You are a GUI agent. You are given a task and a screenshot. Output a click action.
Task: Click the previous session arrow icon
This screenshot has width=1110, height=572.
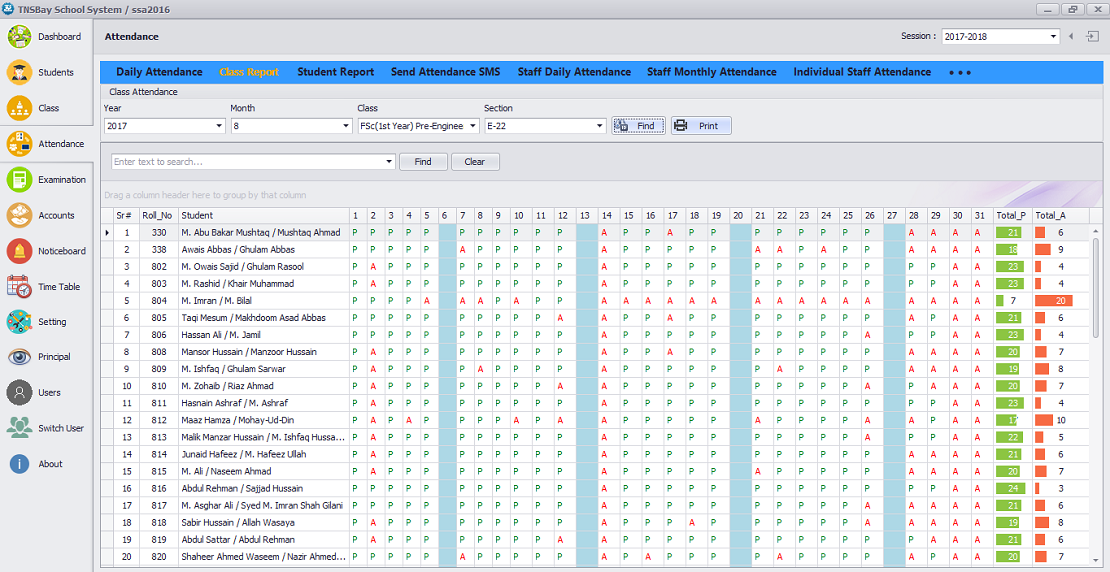tap(1072, 36)
